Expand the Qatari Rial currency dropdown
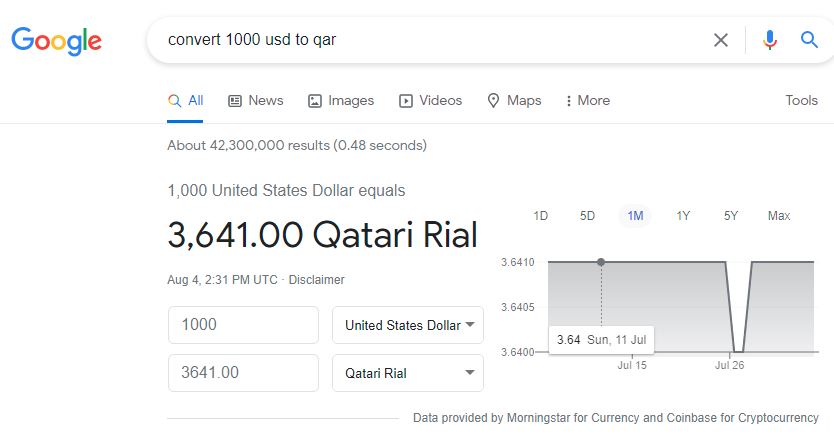Screen dimensions: 834x448 point(408,373)
